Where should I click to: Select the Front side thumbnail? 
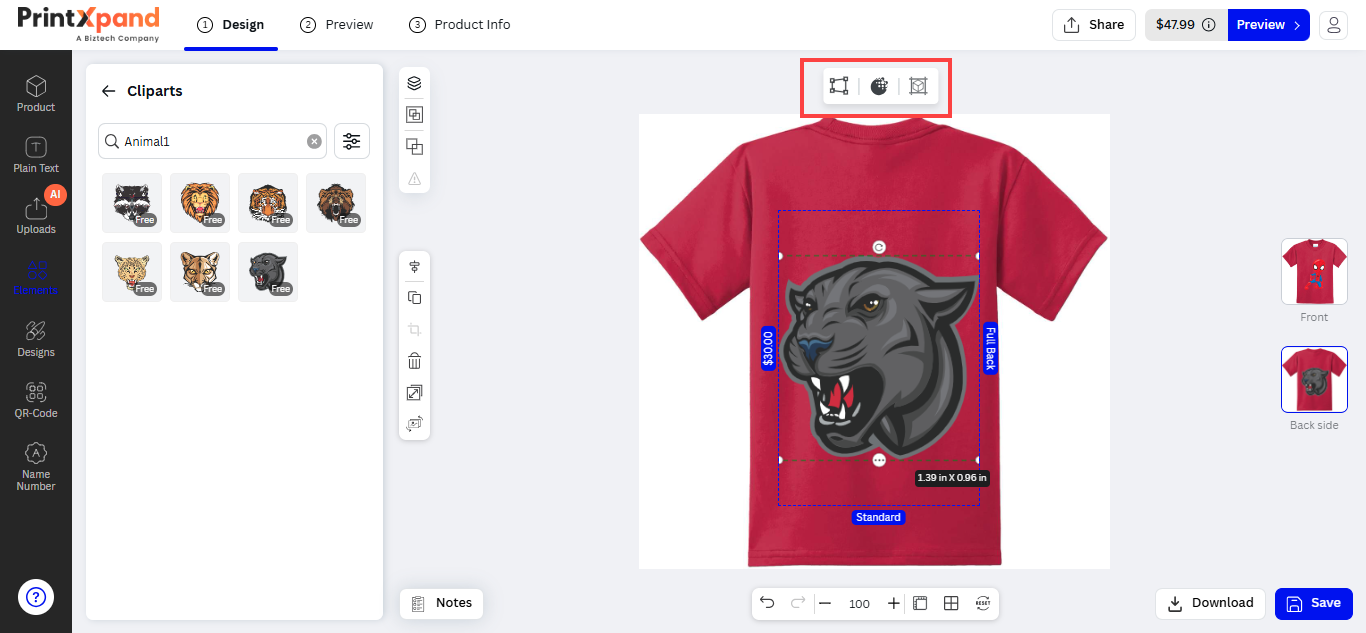pyautogui.click(x=1314, y=272)
